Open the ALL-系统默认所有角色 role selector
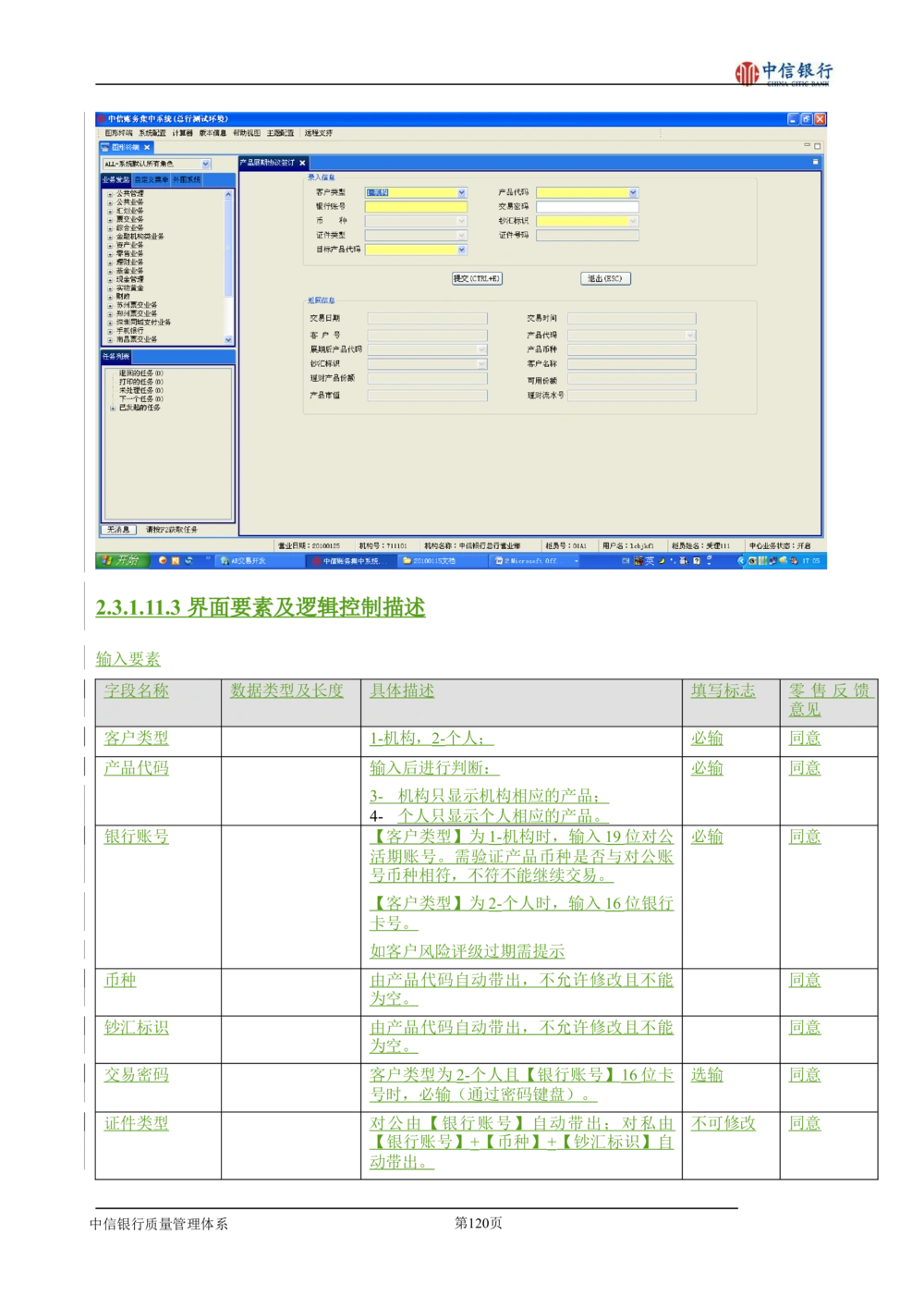Viewport: 924px width, 1308px height. (206, 164)
